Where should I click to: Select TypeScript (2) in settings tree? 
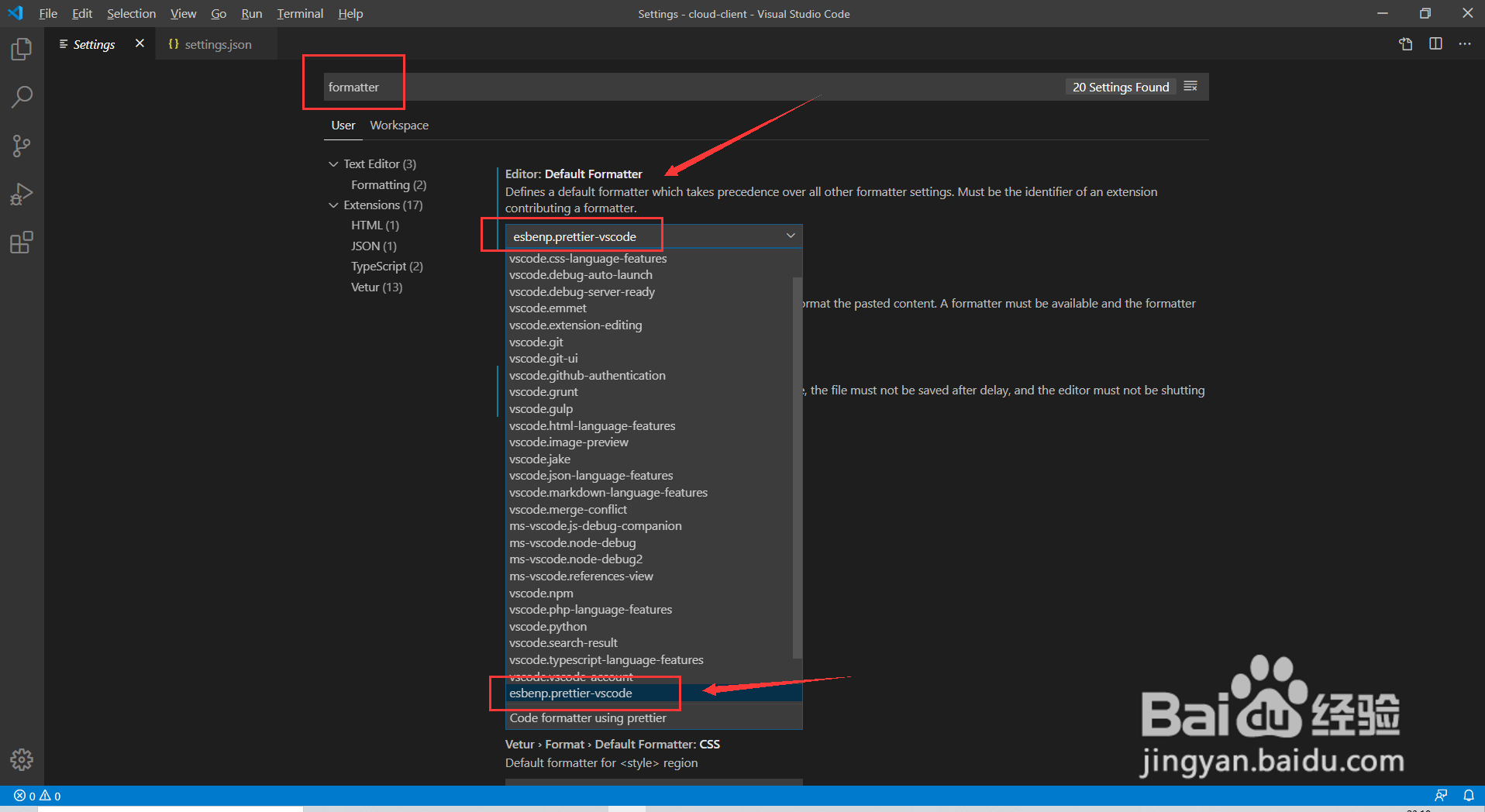[x=387, y=266]
